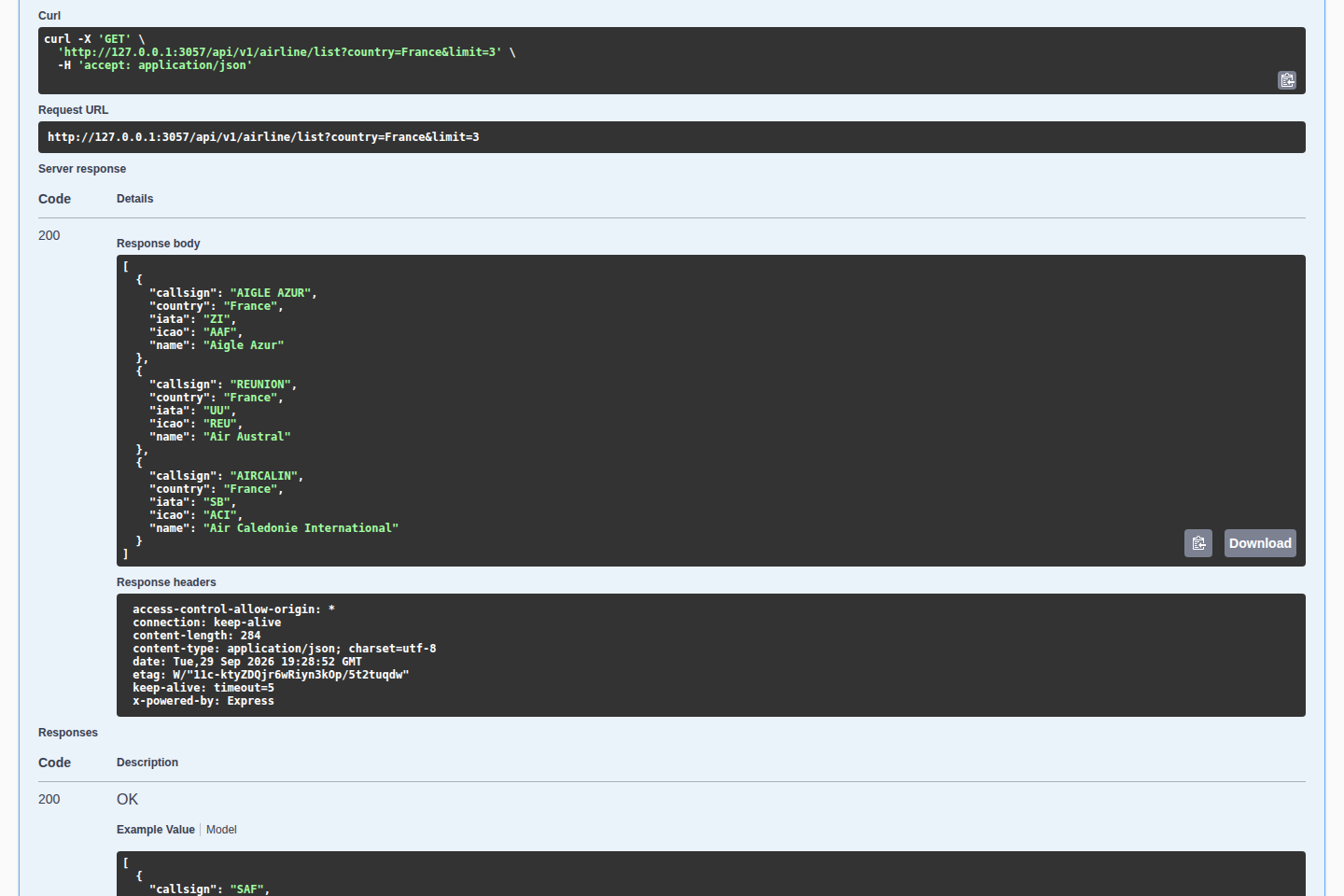Open the Model tab
The image size is (1344, 896).
click(221, 830)
